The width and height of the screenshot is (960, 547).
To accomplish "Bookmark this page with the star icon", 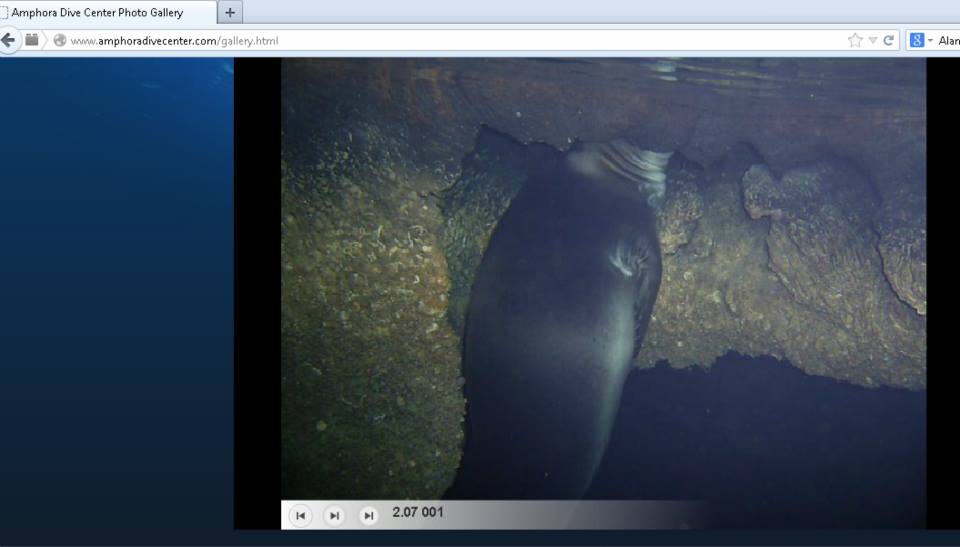I will pos(855,41).
